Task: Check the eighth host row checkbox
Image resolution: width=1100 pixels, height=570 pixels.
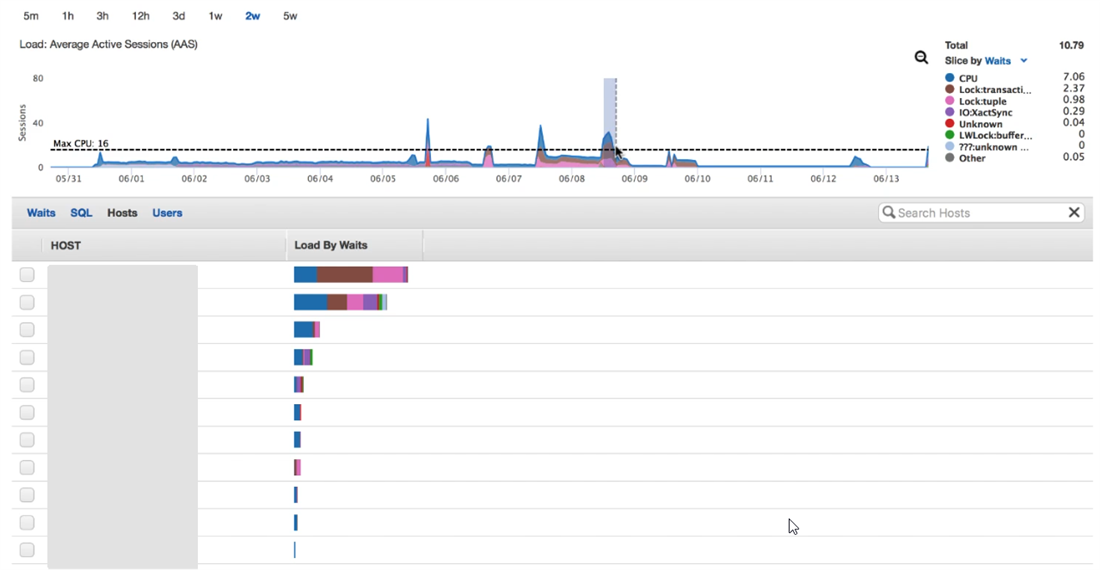Action: [x=27, y=467]
